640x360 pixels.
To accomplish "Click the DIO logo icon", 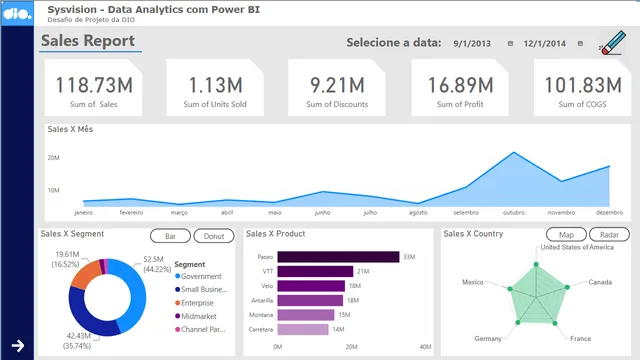I will pos(17,14).
